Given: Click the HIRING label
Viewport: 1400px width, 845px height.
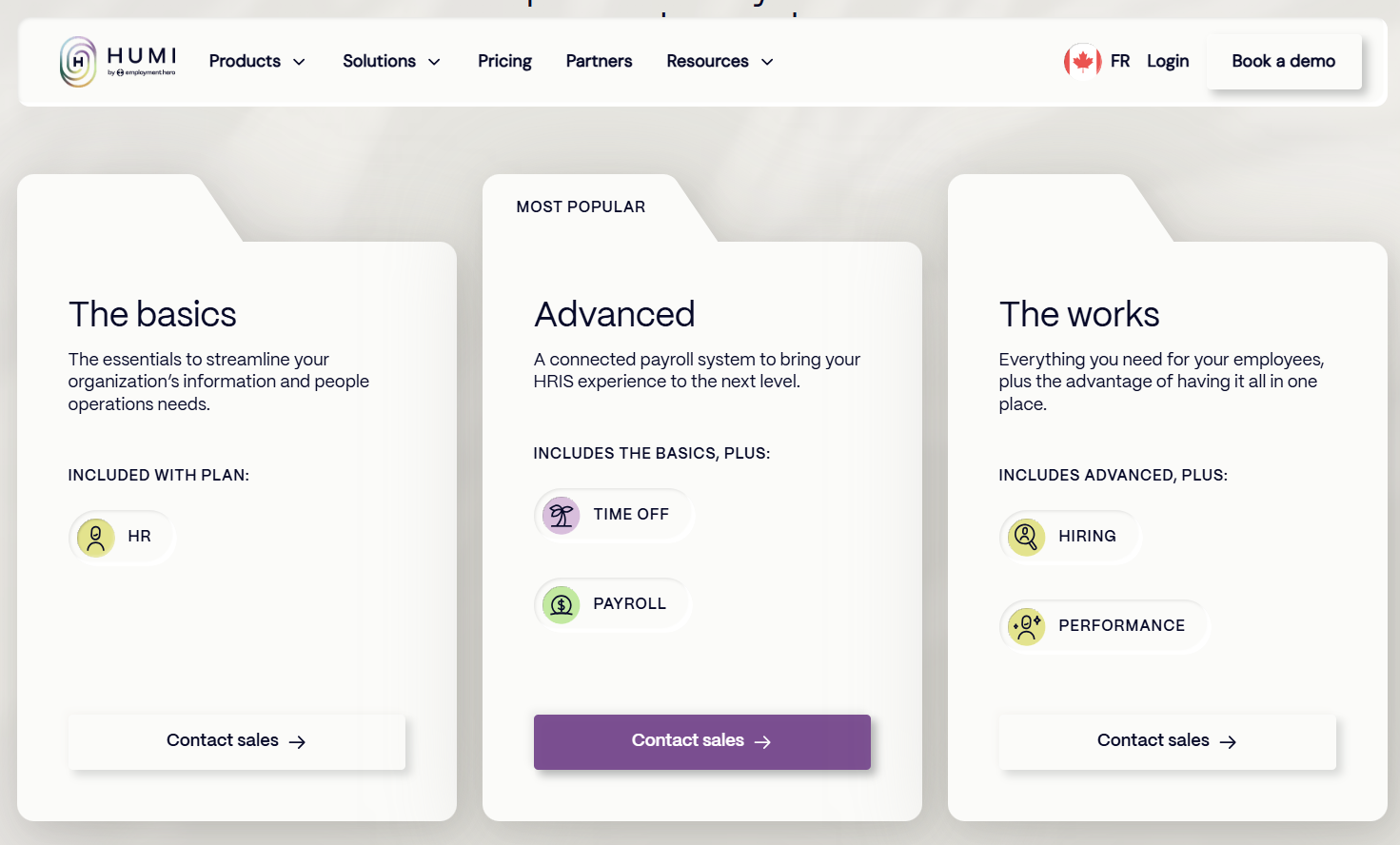Looking at the screenshot, I should (1087, 537).
